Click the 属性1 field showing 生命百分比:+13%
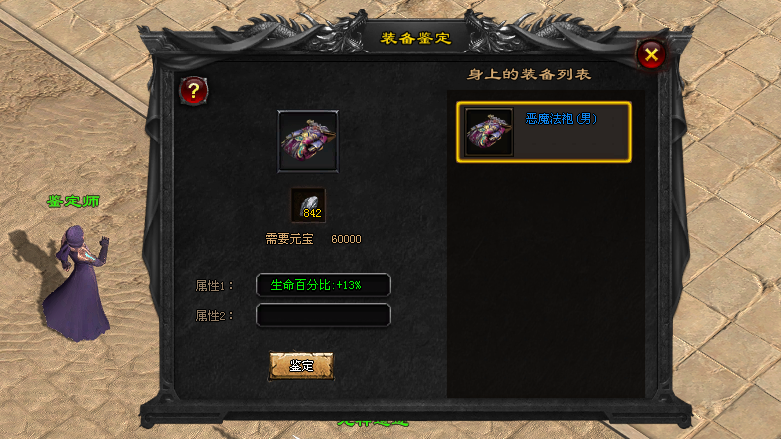This screenshot has height=439, width=781. tap(323, 285)
